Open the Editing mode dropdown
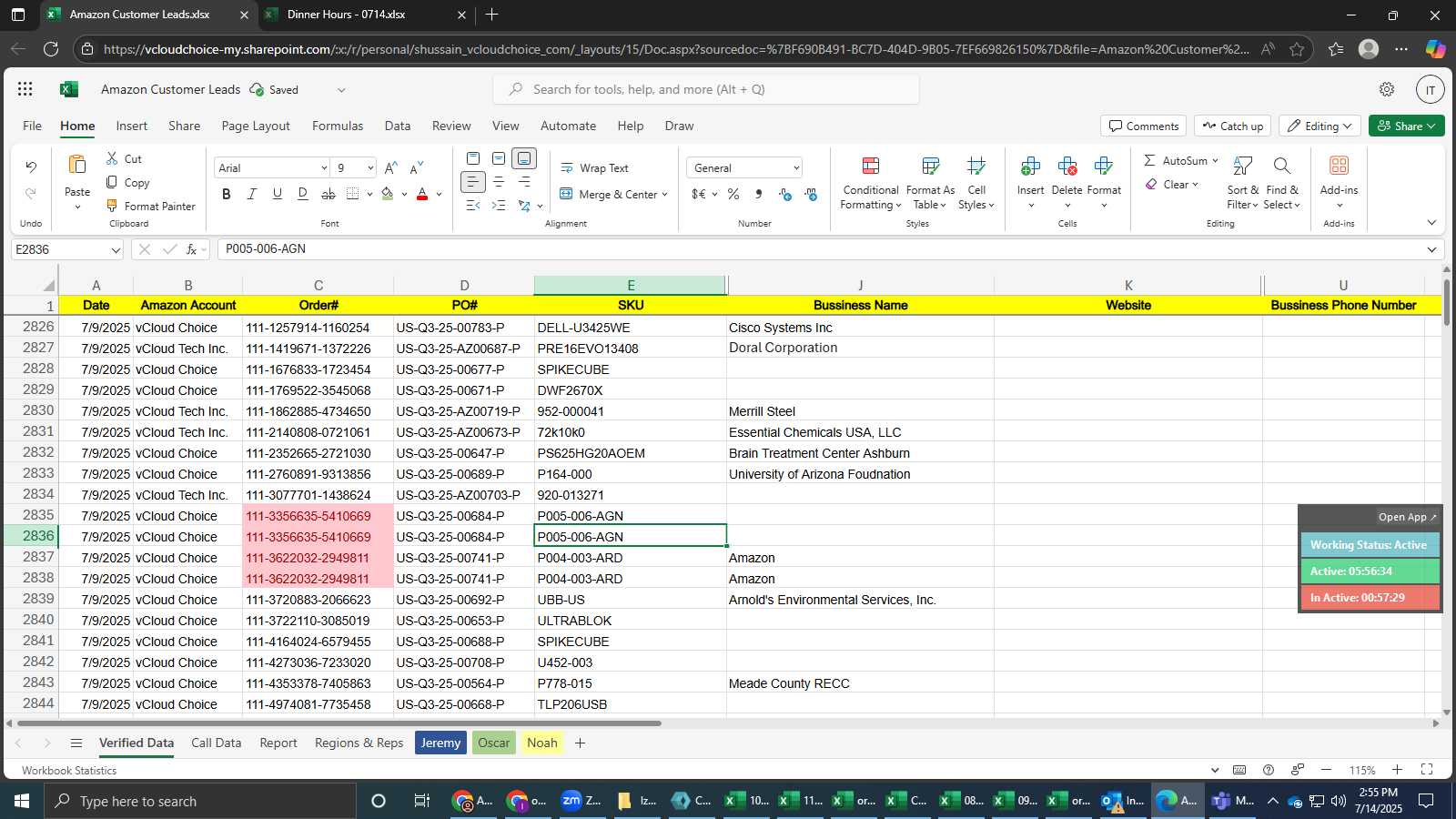This screenshot has width=1456, height=819. pyautogui.click(x=1319, y=126)
